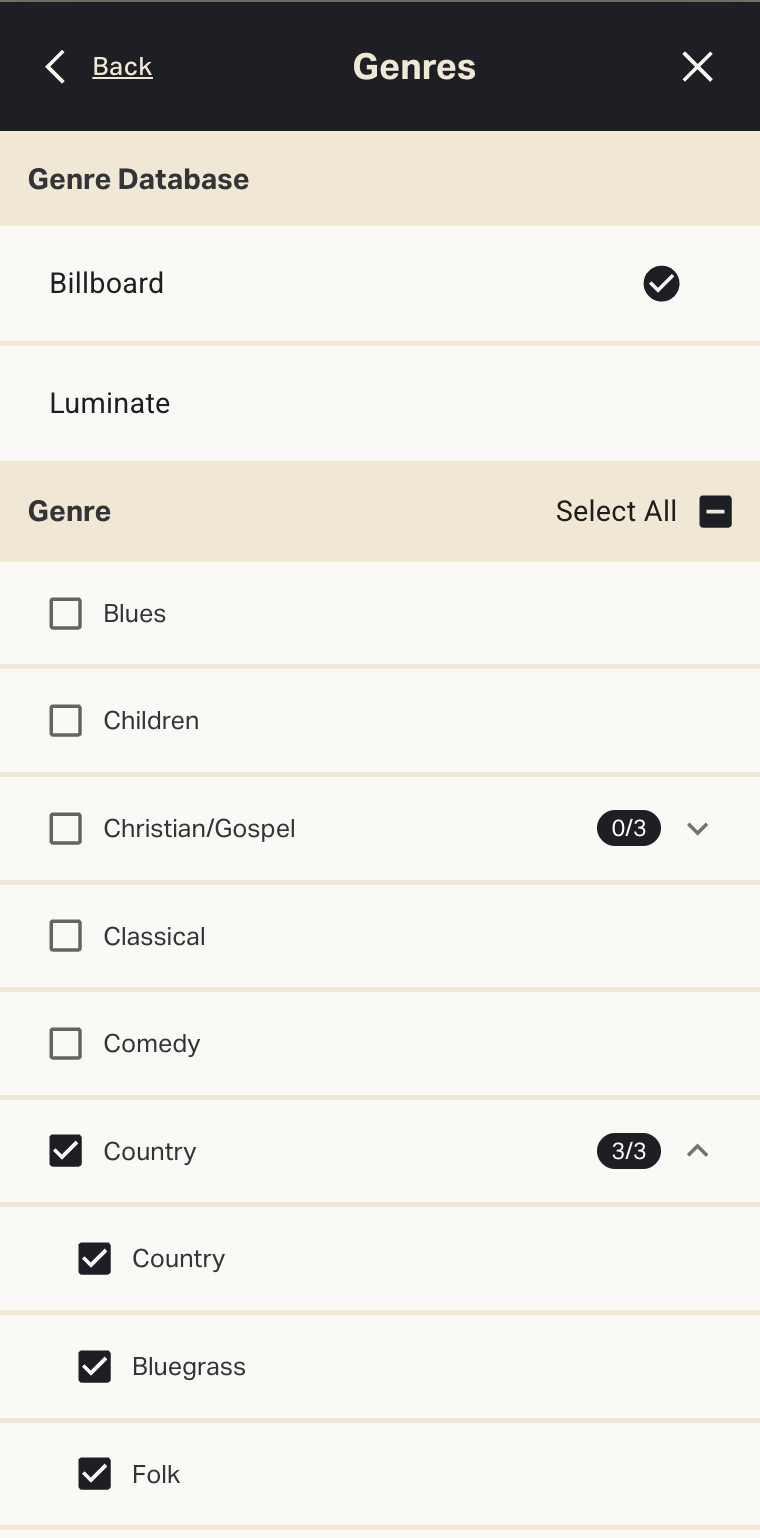Enable the Children genre checkbox
760x1538 pixels.
(66, 721)
